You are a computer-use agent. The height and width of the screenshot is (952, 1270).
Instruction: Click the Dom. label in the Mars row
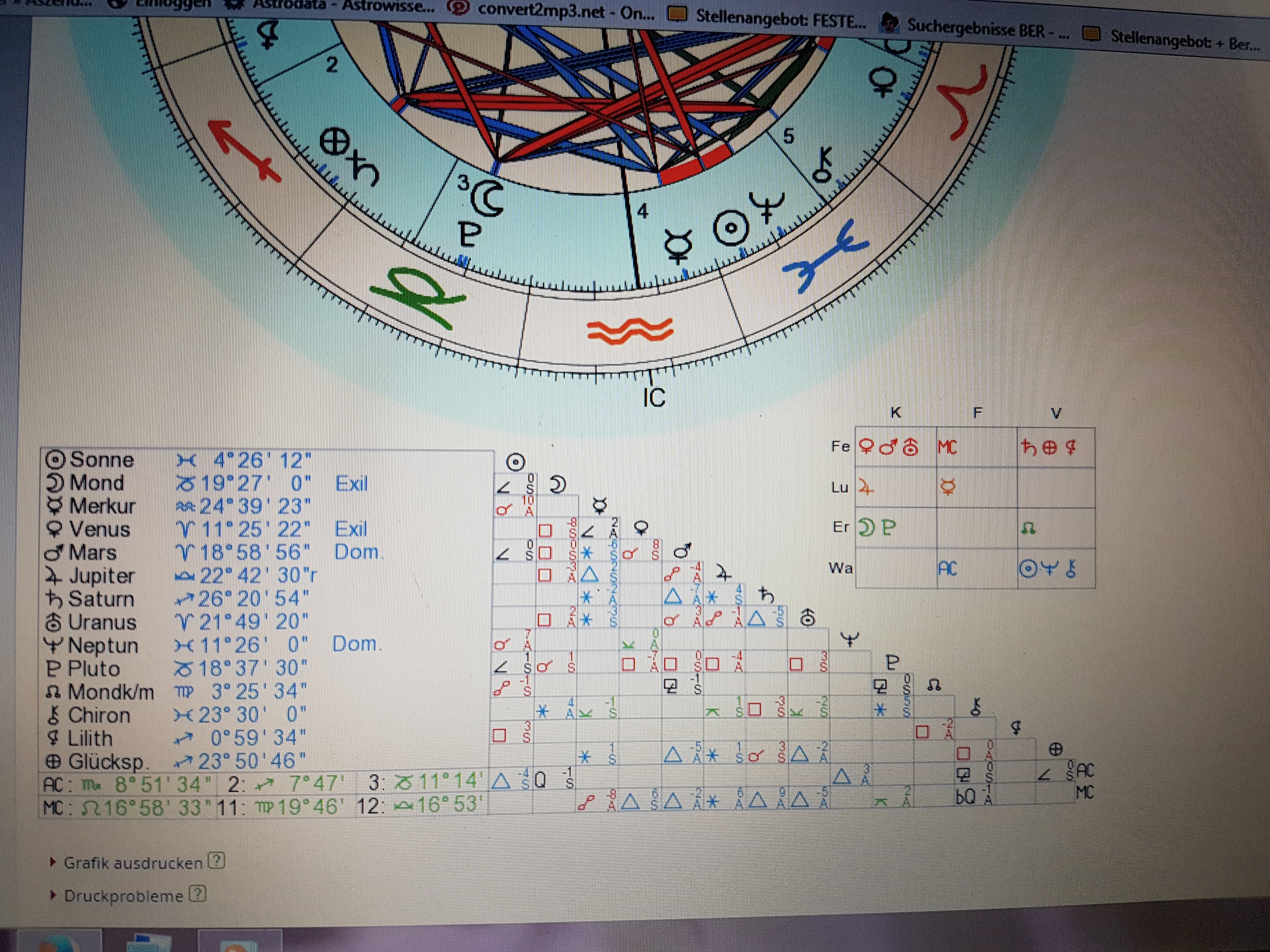point(358,552)
